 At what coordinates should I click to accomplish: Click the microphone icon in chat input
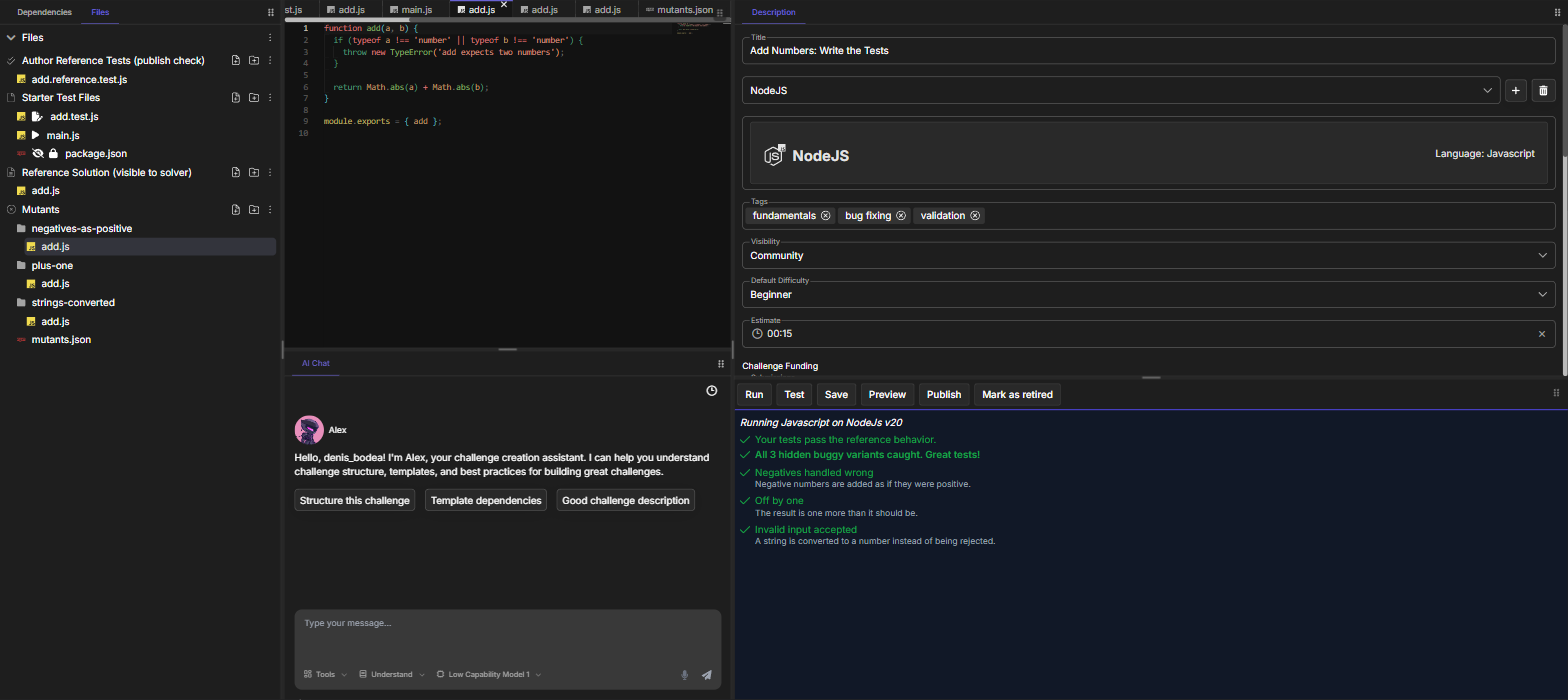coord(685,675)
